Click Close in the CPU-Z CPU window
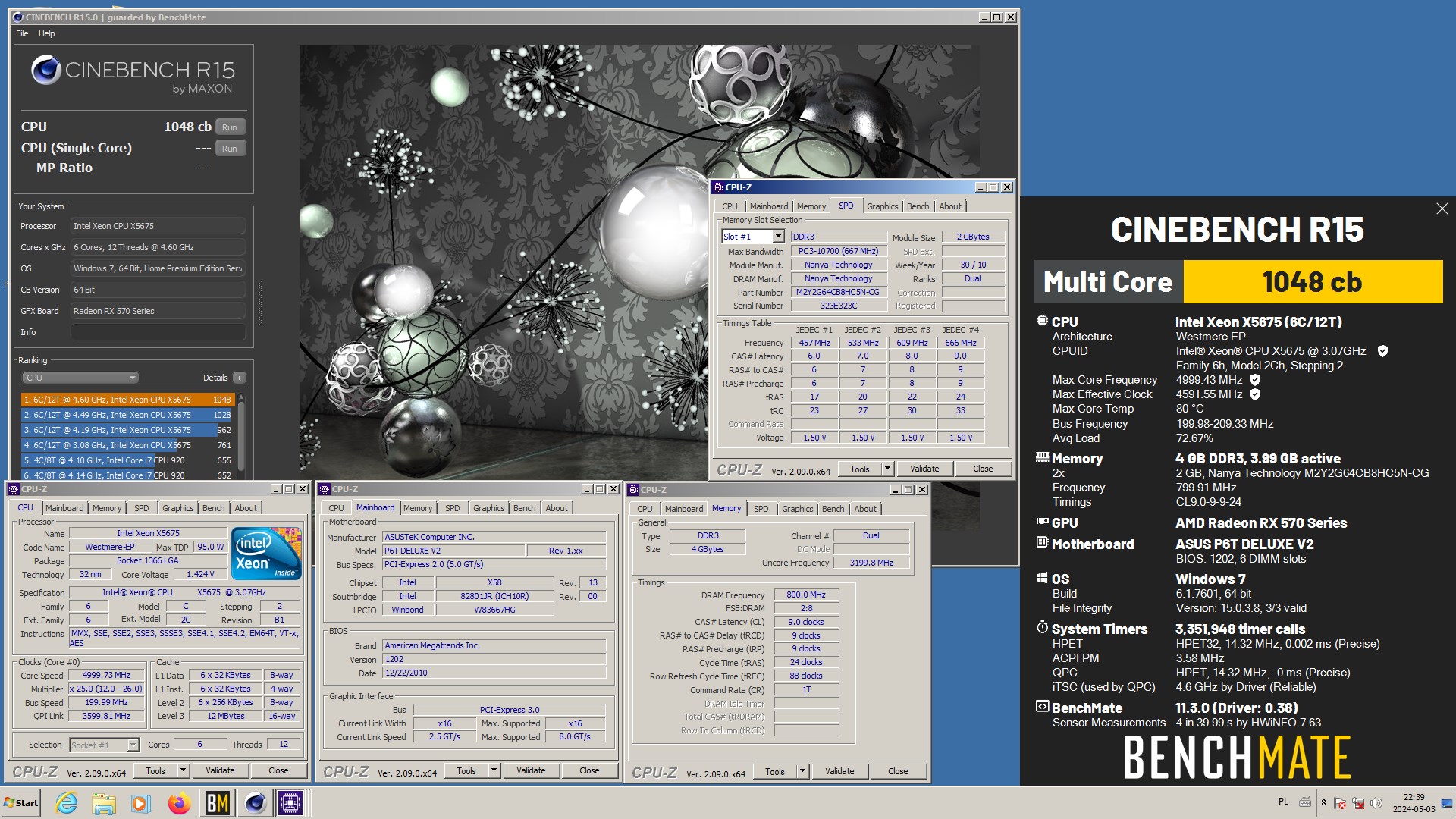1456x819 pixels. click(278, 770)
